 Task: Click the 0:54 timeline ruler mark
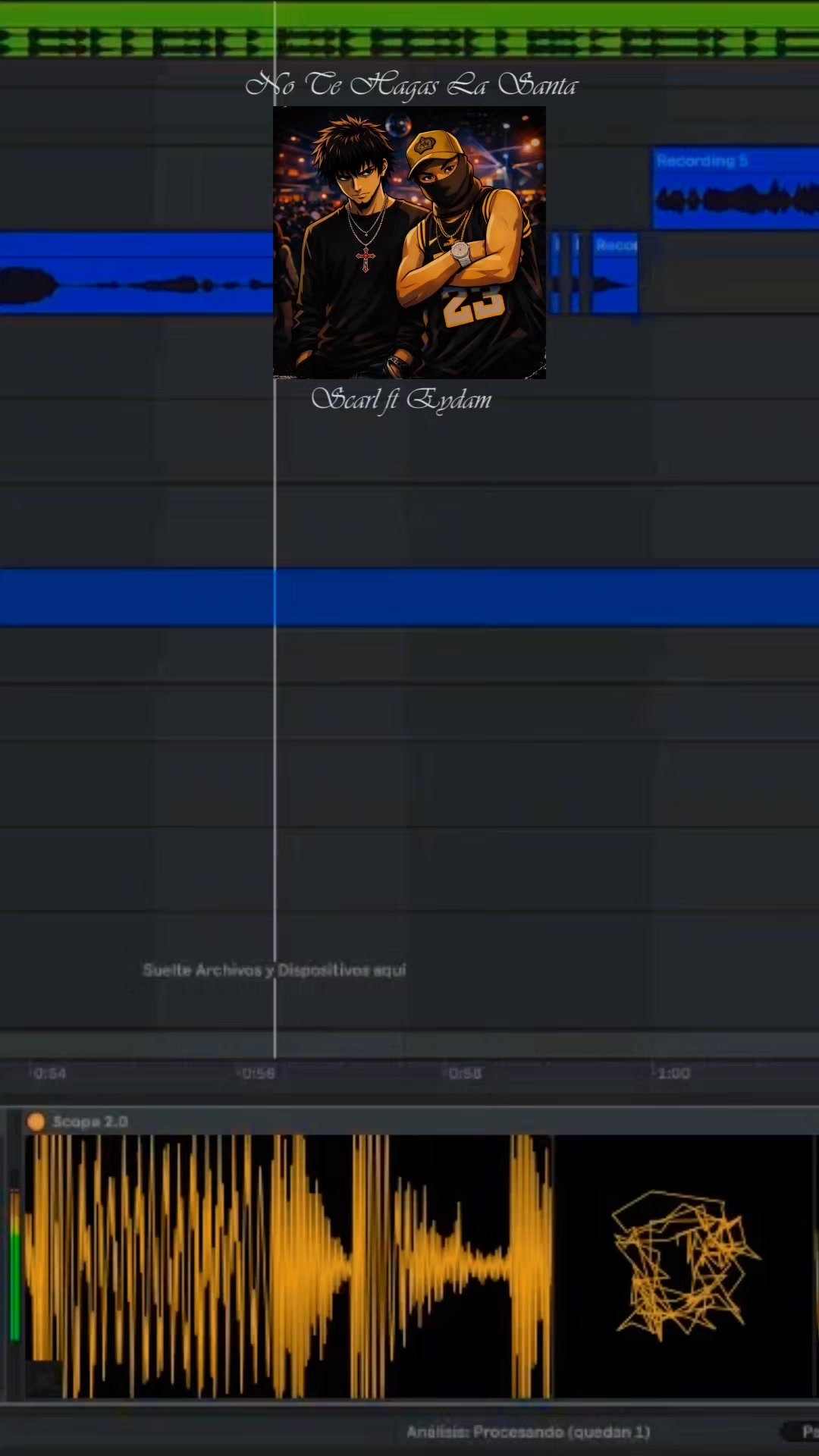[50, 1073]
